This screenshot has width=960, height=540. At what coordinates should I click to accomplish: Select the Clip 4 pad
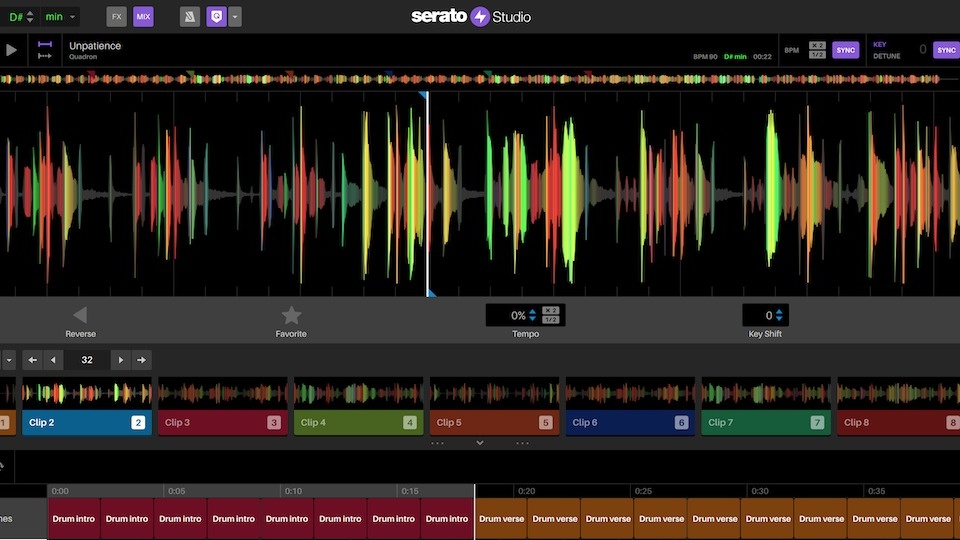click(359, 422)
